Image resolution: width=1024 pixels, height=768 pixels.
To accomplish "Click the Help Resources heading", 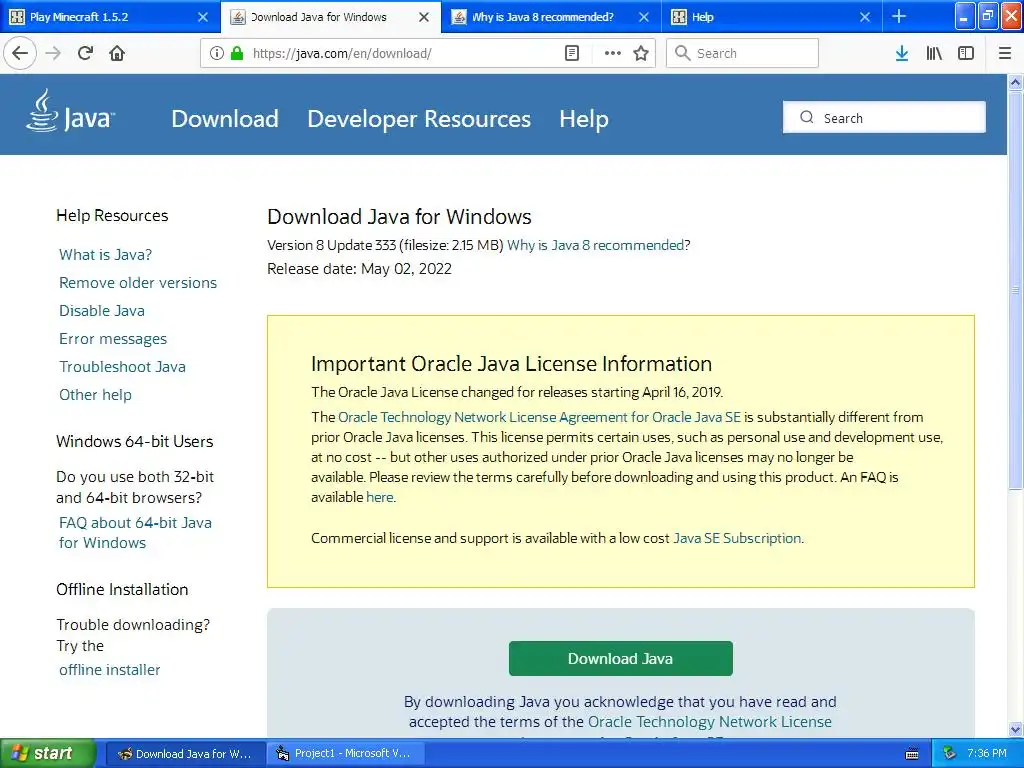I will click(x=112, y=216).
